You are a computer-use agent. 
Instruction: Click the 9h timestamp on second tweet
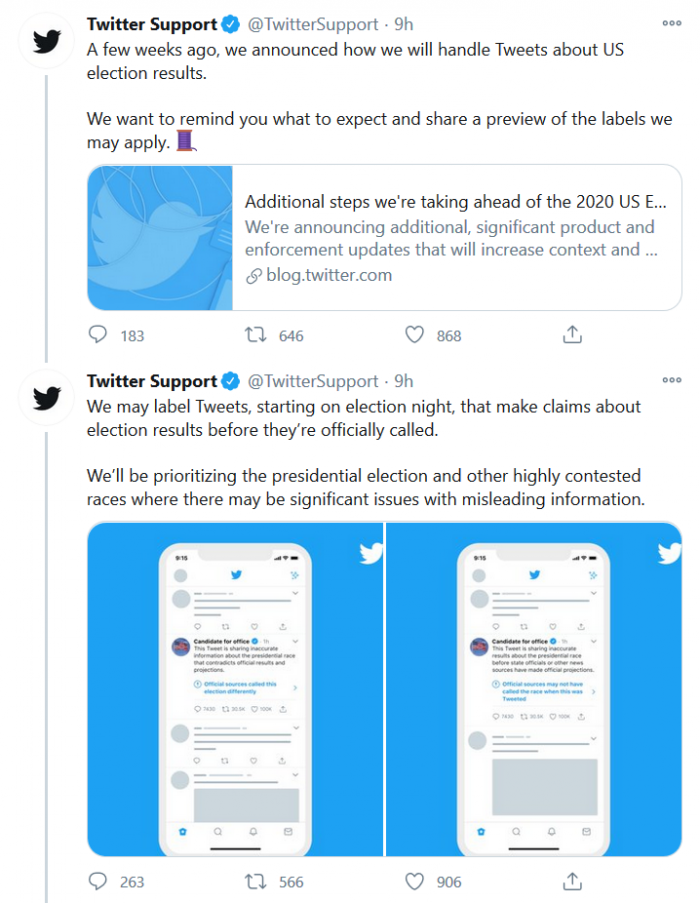(403, 381)
